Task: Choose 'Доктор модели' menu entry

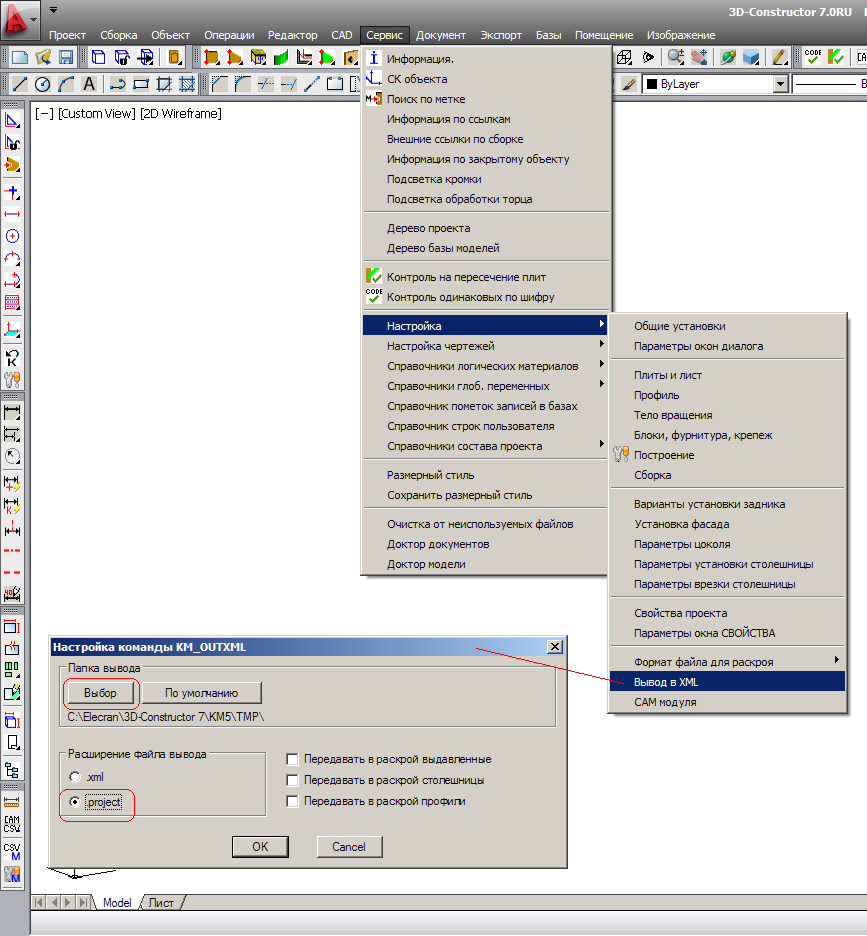Action: pos(485,564)
